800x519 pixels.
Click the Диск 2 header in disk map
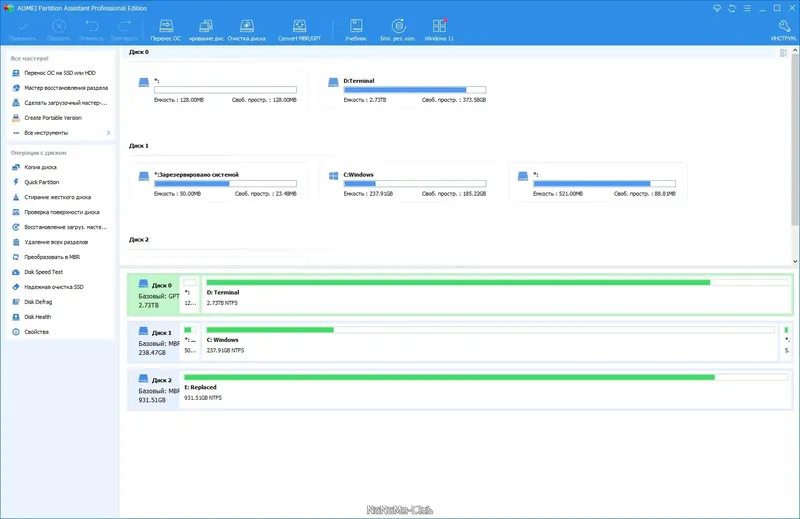click(154, 389)
